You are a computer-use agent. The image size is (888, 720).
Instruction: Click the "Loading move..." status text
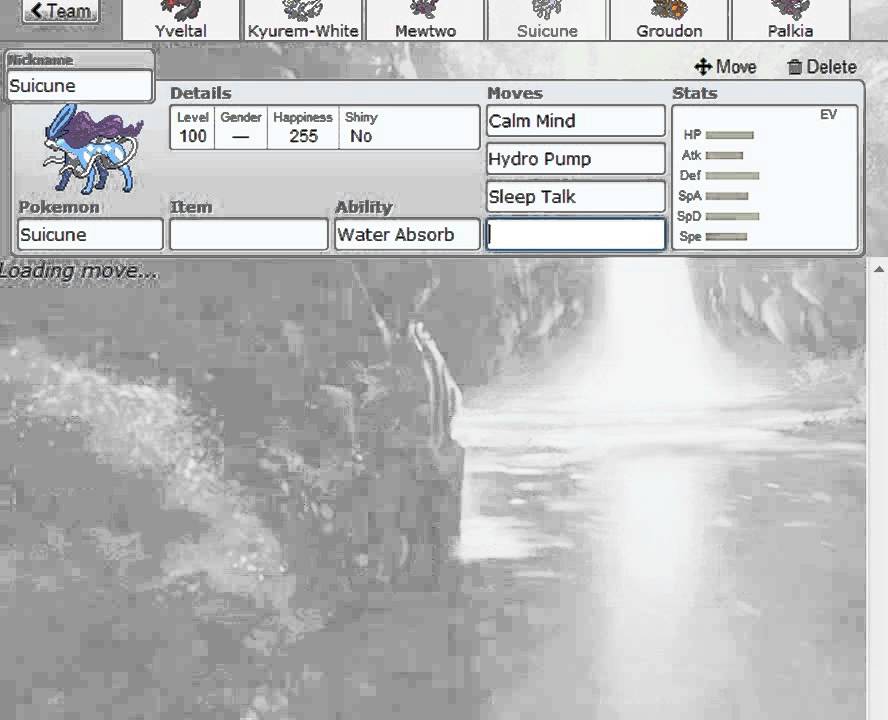tap(79, 271)
